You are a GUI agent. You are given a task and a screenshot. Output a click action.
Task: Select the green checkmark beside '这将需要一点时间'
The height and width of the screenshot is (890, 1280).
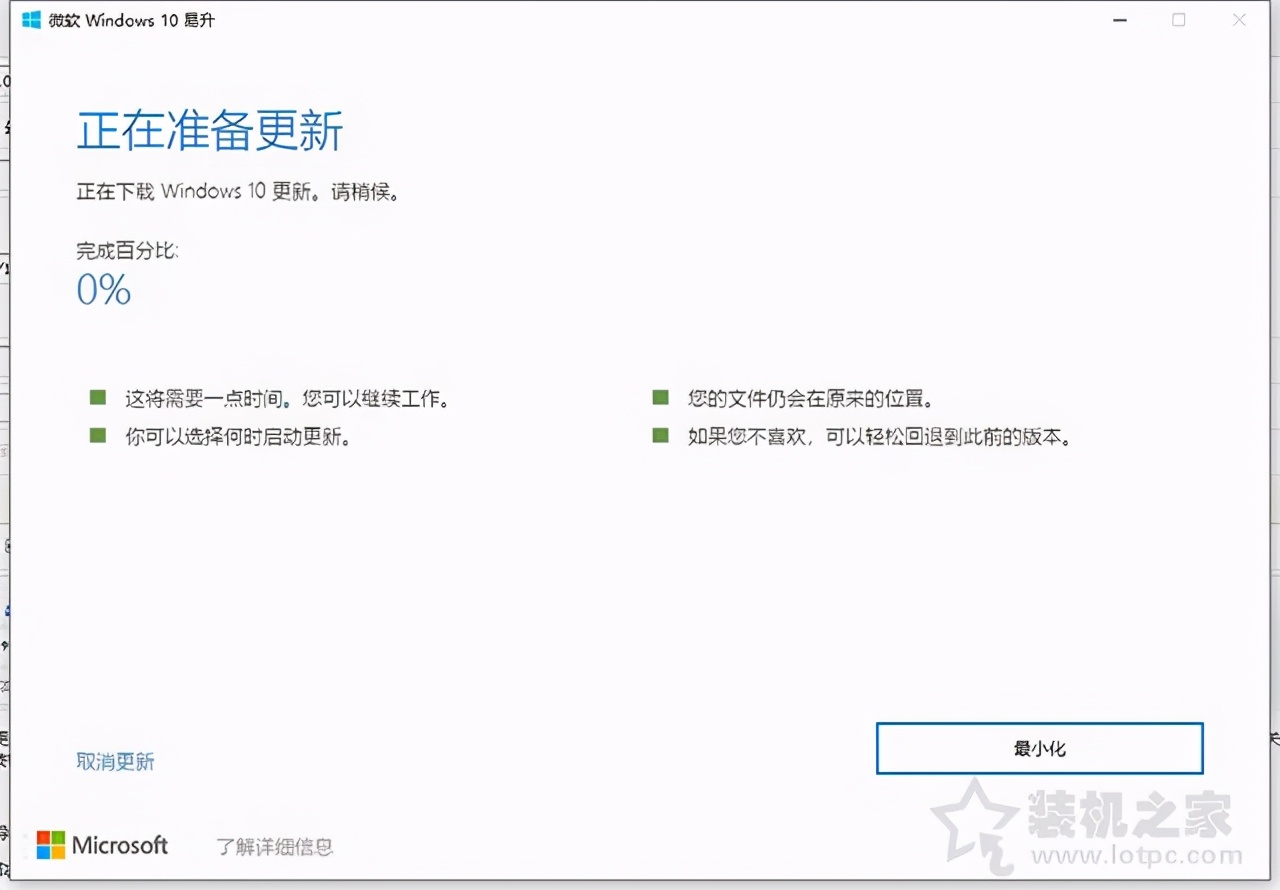pyautogui.click(x=97, y=397)
